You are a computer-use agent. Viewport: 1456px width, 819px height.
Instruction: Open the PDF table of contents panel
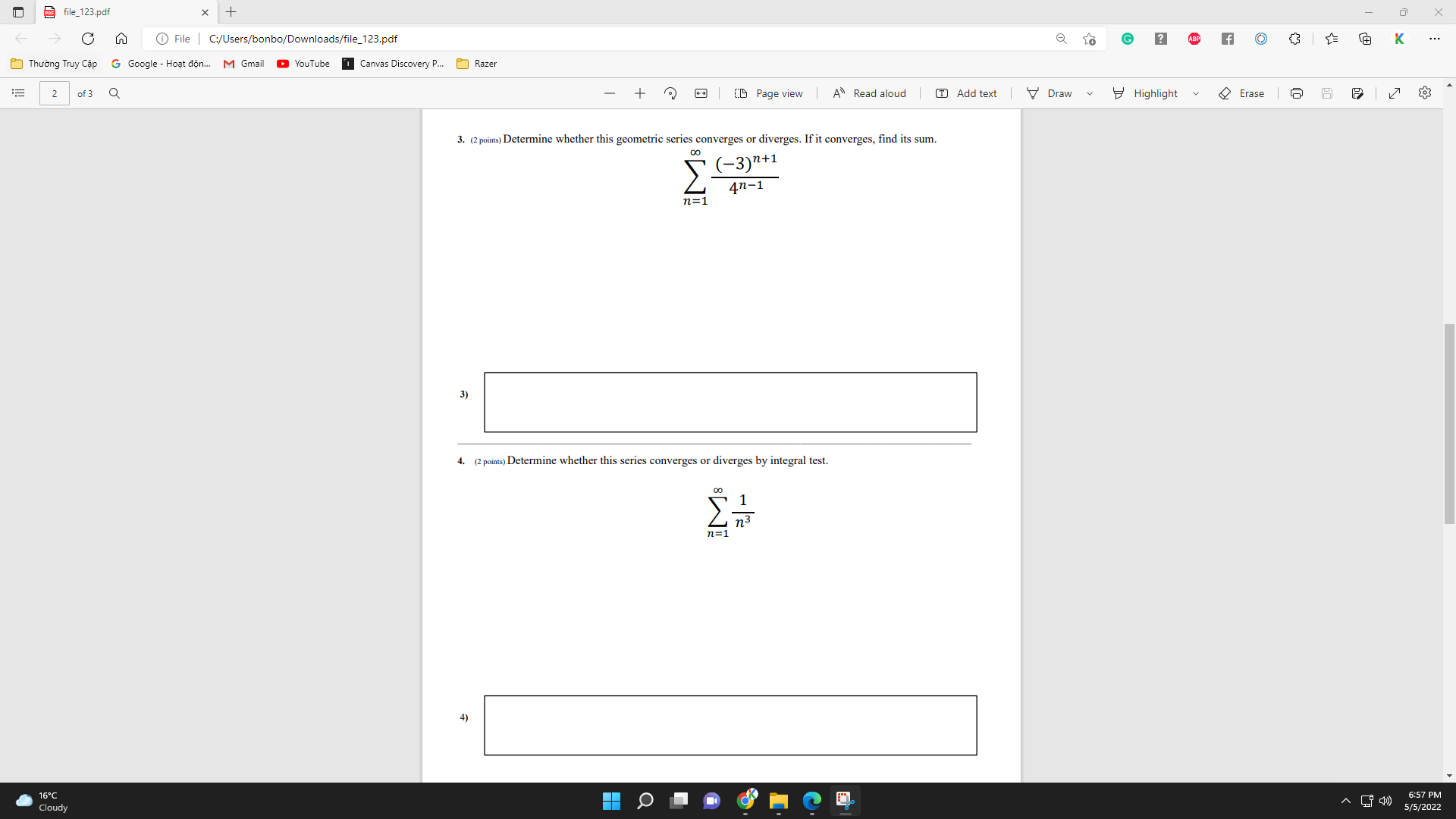point(18,93)
